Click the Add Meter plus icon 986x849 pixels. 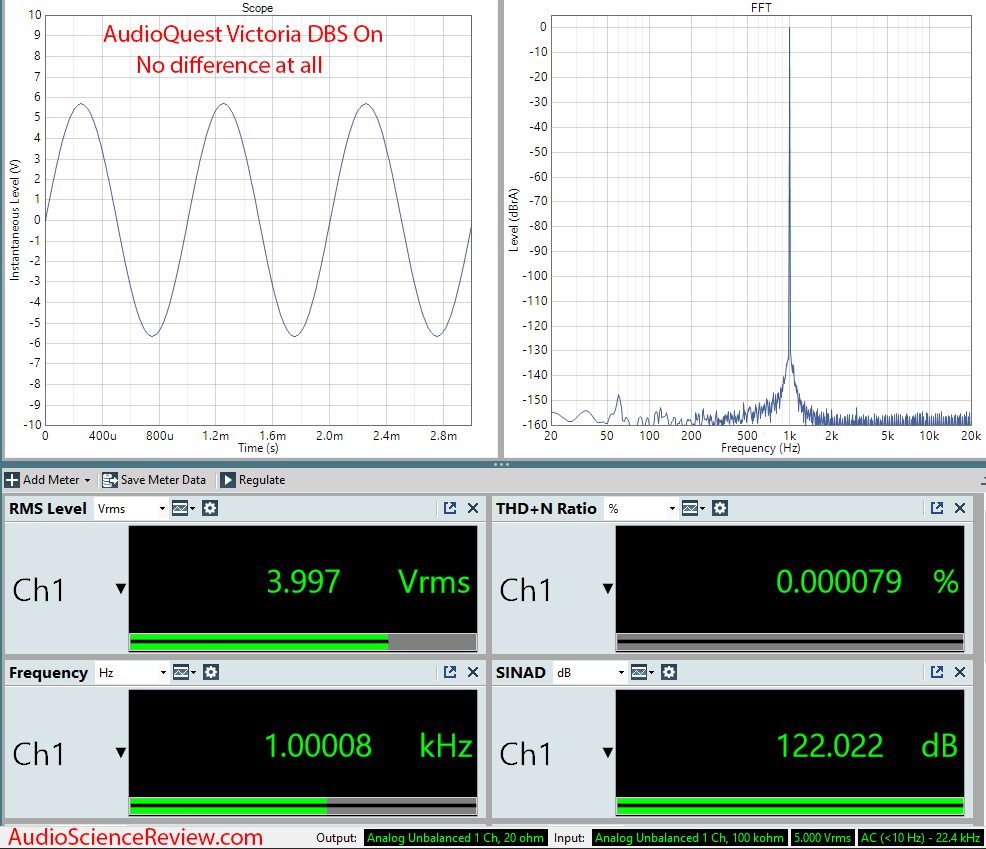[12, 480]
